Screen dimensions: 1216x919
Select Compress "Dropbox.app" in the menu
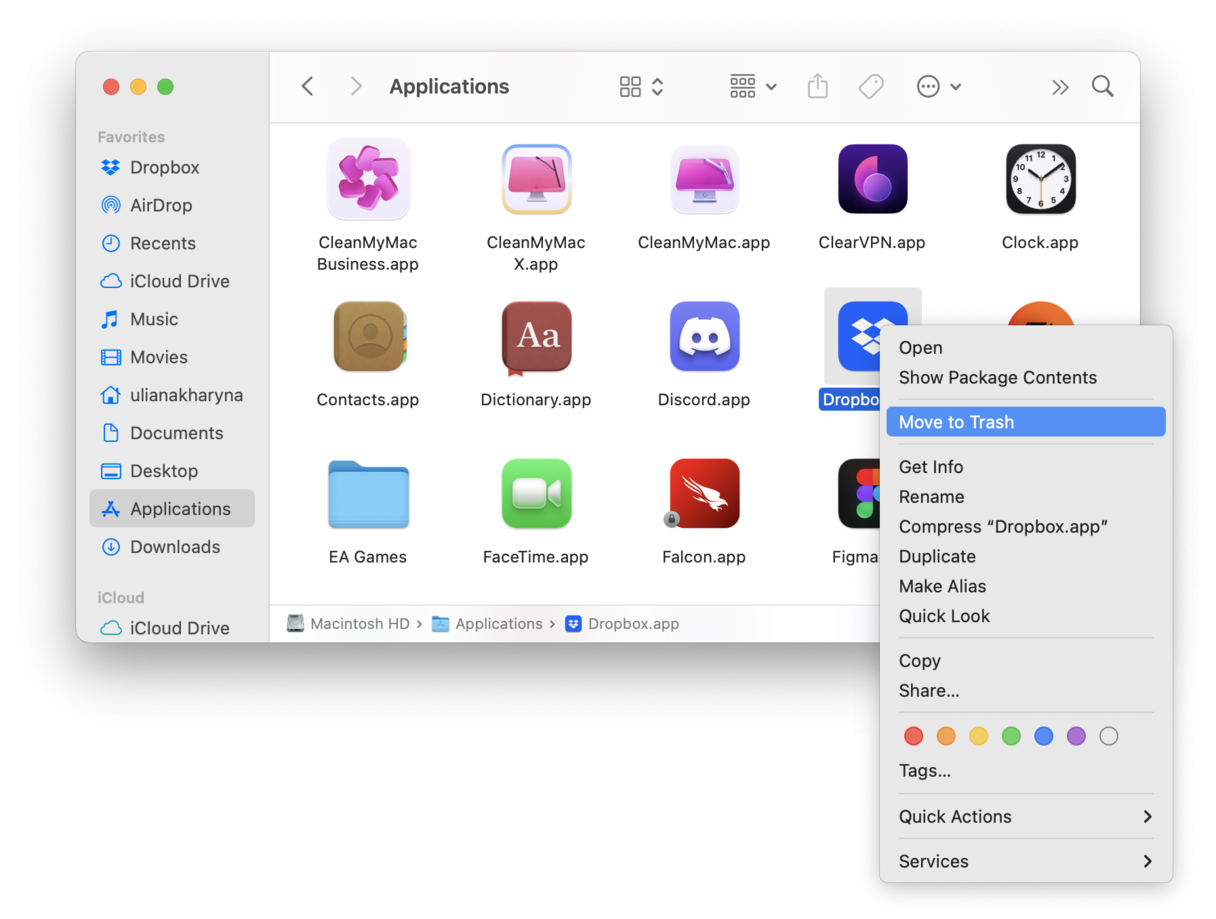1003,526
